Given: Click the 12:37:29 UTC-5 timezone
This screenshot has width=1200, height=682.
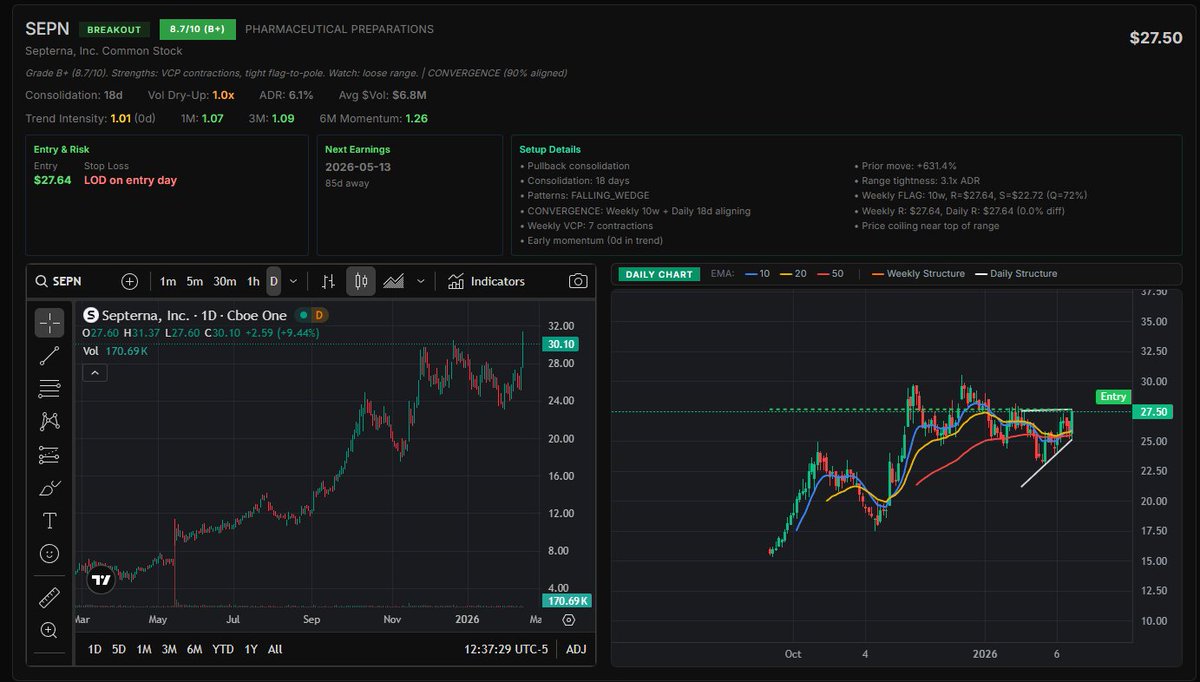Looking at the screenshot, I should click(504, 649).
